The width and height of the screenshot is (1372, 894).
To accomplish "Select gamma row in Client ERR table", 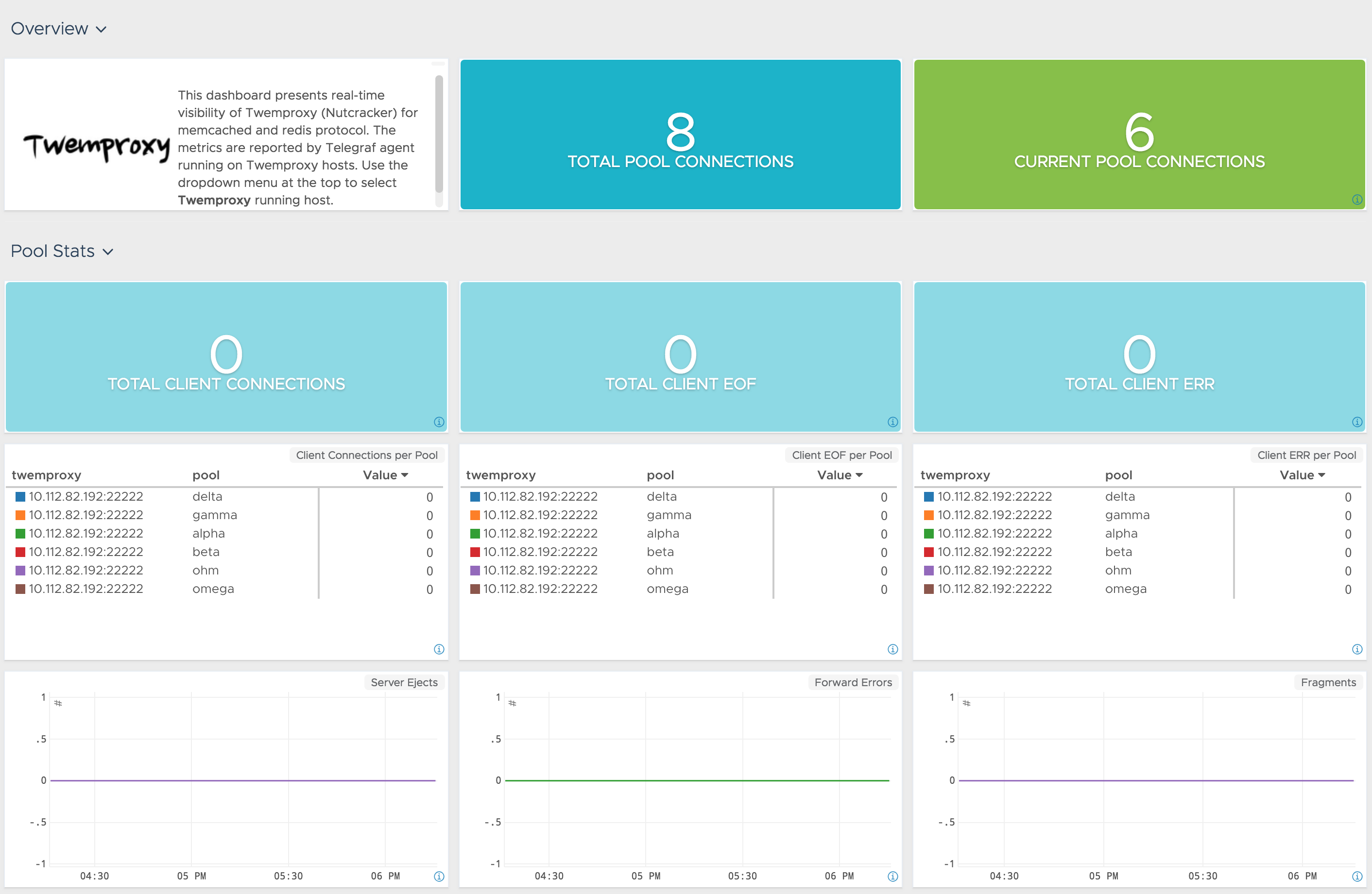I will 1138,515.
